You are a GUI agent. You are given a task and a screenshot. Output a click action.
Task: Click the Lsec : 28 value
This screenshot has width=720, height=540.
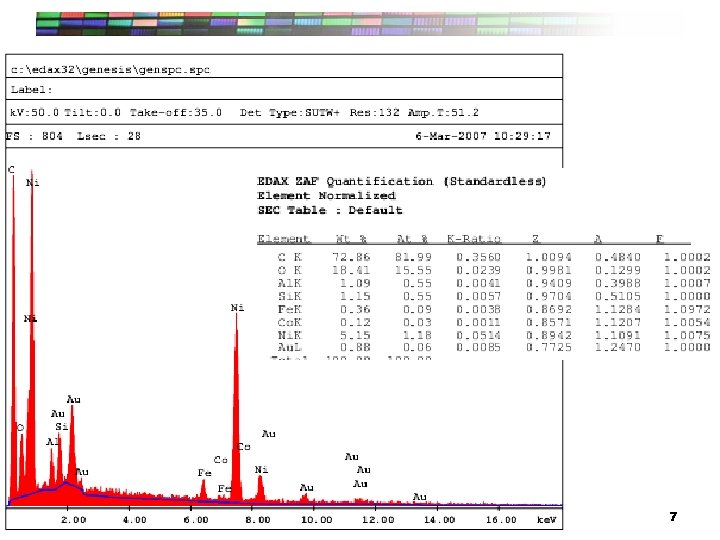(108, 136)
